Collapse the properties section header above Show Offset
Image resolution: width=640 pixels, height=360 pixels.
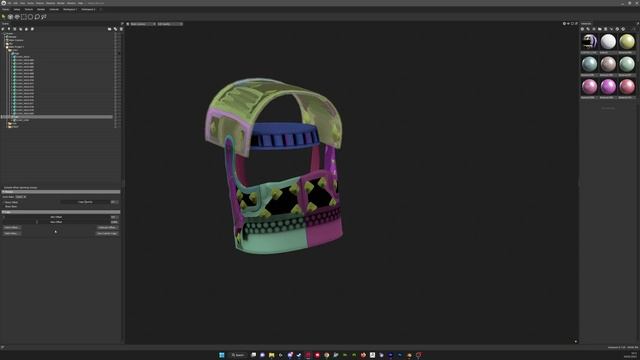tap(61, 191)
